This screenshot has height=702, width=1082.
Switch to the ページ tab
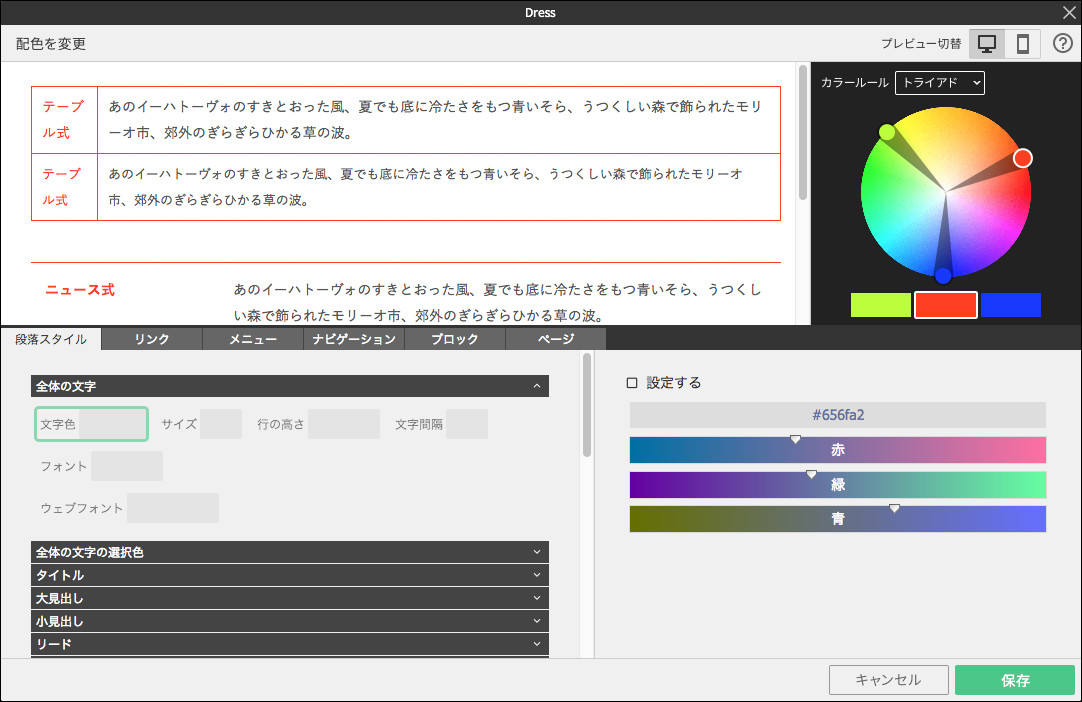point(556,339)
